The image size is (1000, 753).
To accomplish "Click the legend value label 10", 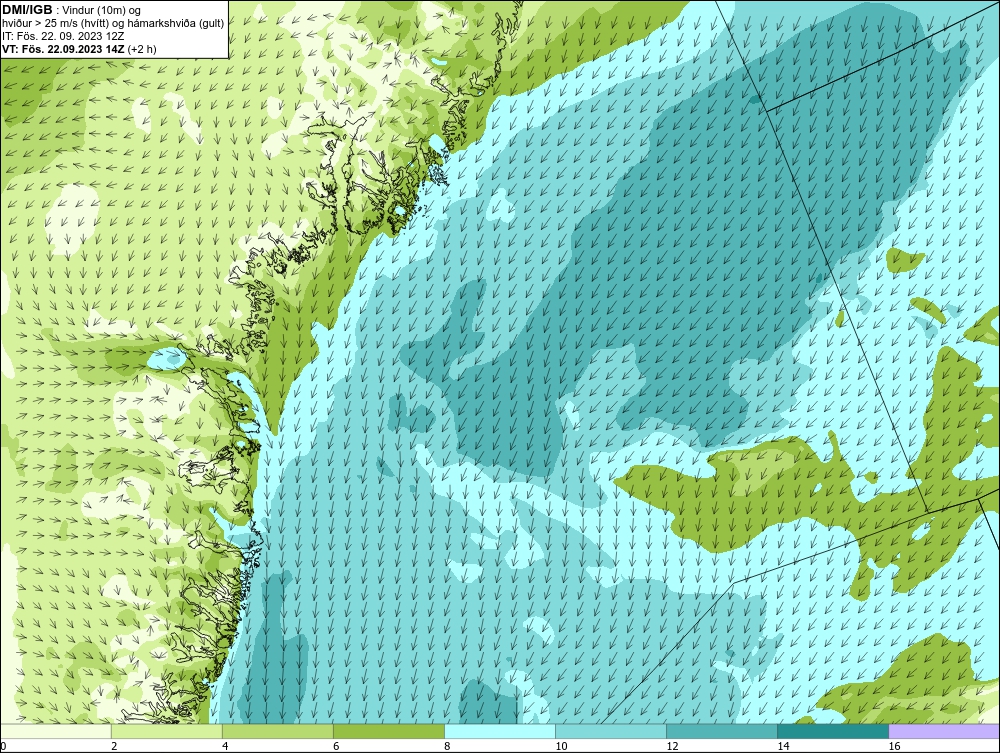I will (561, 747).
